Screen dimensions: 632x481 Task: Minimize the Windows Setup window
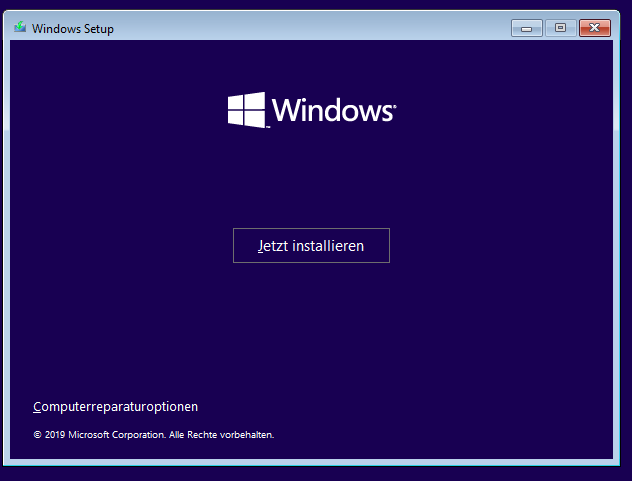(526, 28)
